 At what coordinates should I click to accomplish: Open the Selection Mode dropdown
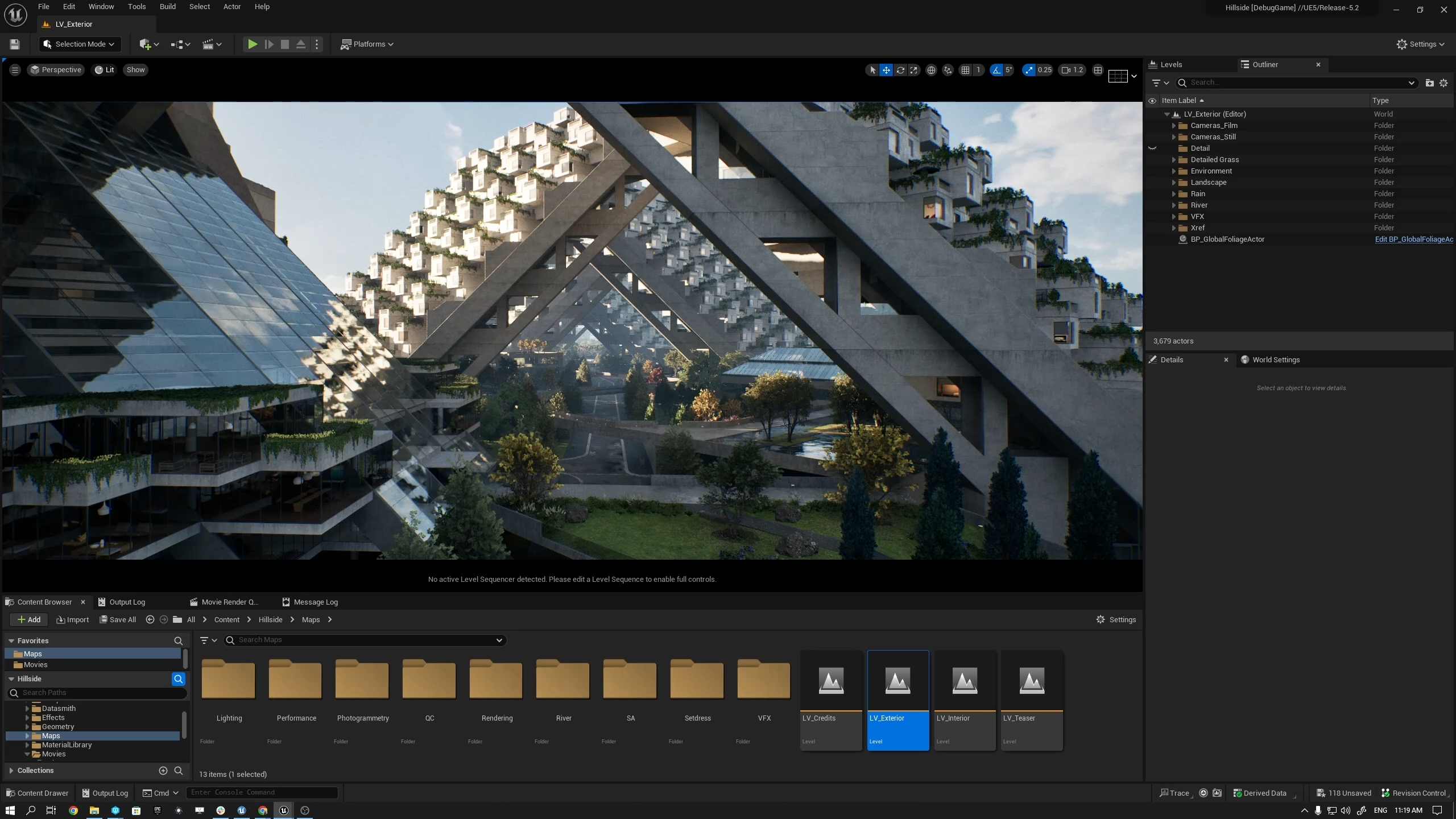80,44
